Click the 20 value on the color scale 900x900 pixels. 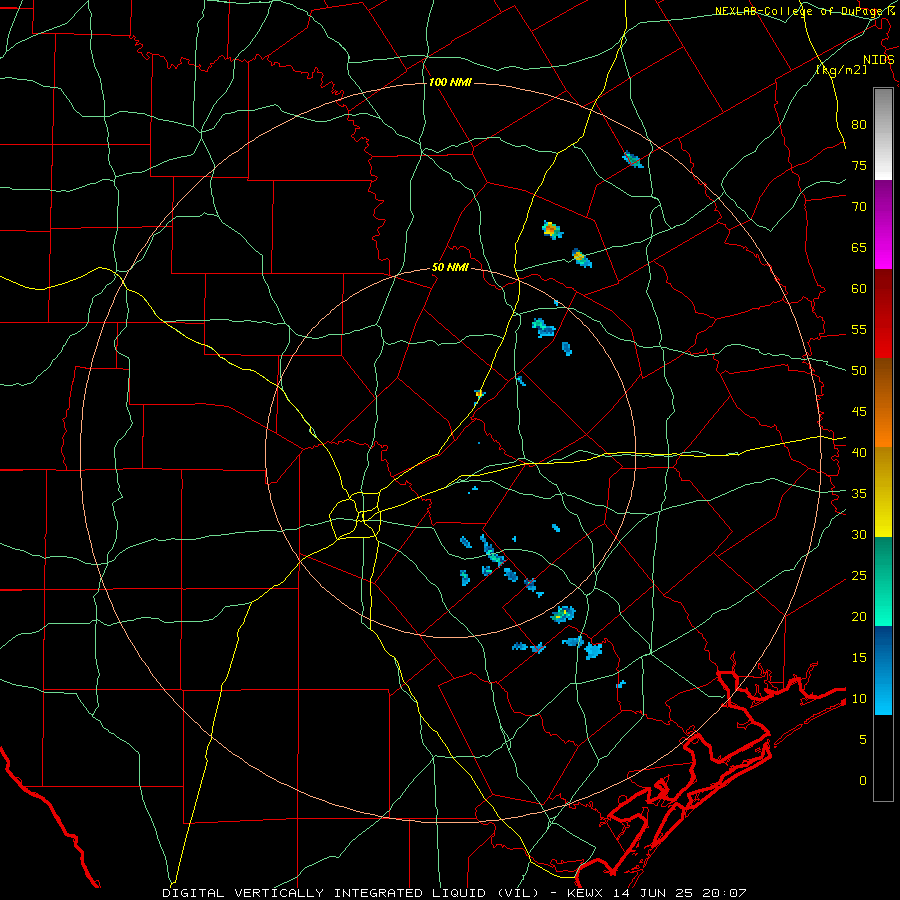click(x=859, y=617)
